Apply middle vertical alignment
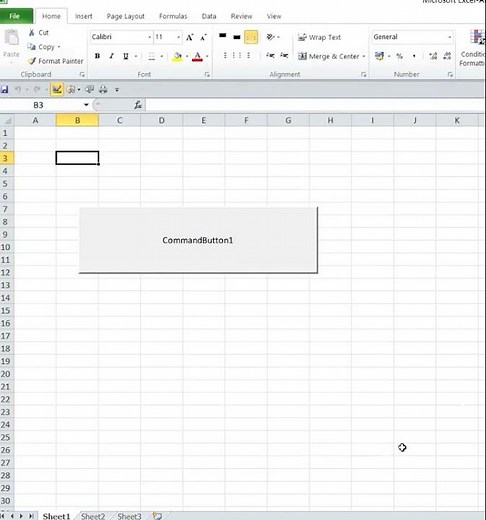Viewport: 486px width, 520px height. pos(237,37)
